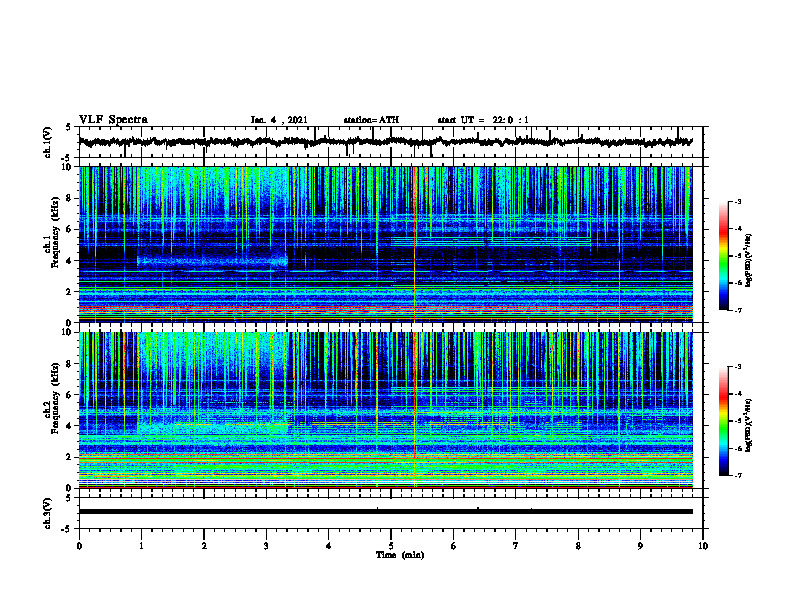Viewport: 792px width, 612px height.
Task: Click the "VLF Spectra" plot title
Action: click(113, 120)
